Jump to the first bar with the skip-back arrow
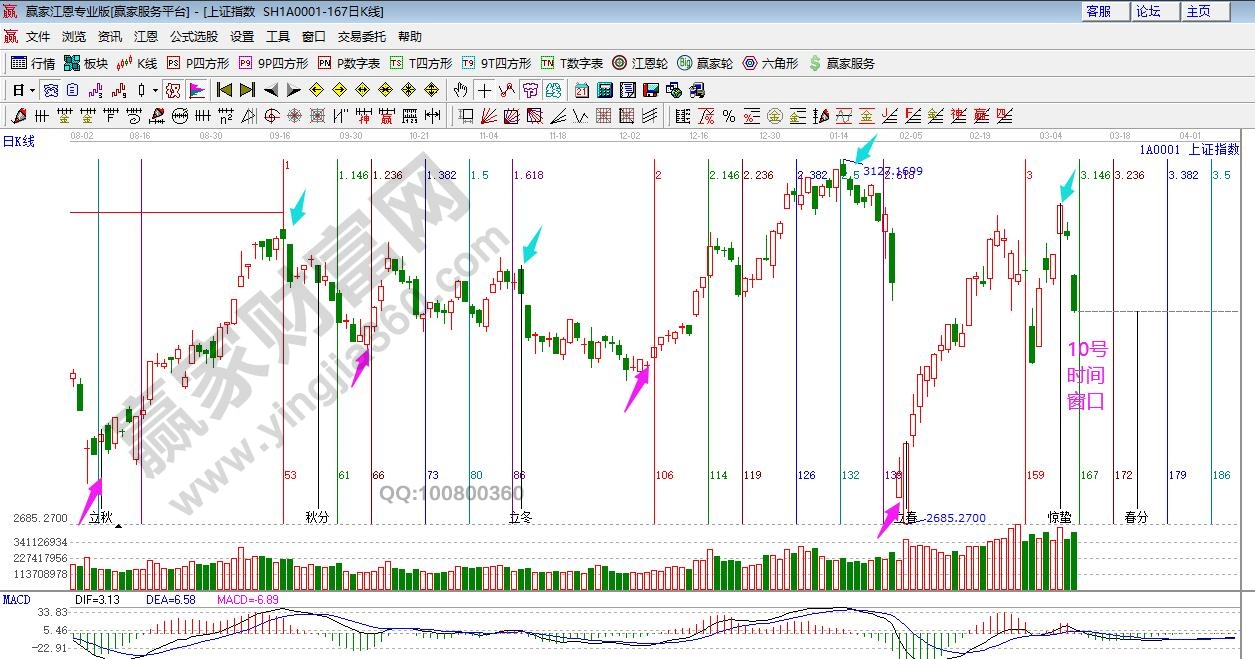1255x659 pixels. pos(224,90)
